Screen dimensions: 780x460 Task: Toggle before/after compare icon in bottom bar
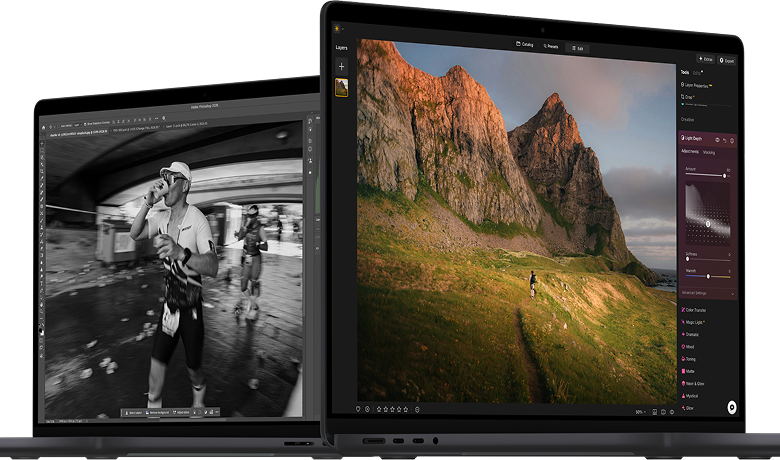point(663,412)
